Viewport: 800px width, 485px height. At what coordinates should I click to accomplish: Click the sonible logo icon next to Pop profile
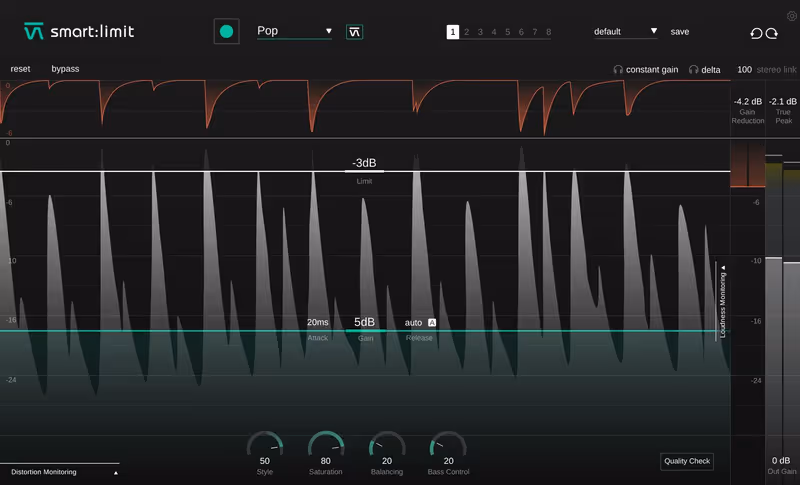354,32
